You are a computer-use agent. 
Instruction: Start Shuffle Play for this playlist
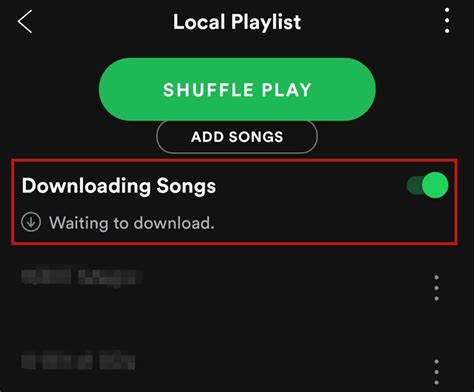(237, 89)
